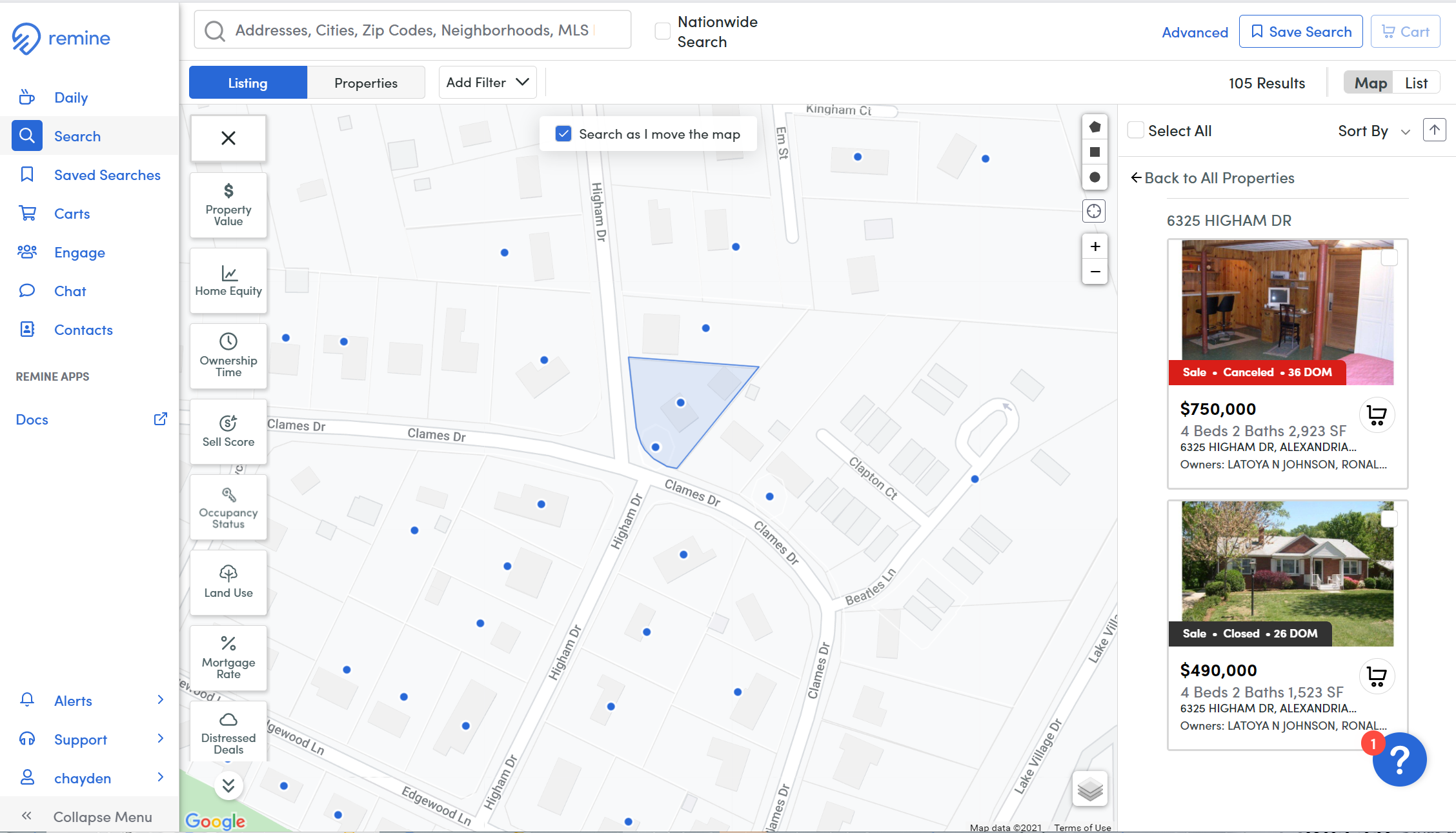Open Docs external link

tap(91, 419)
